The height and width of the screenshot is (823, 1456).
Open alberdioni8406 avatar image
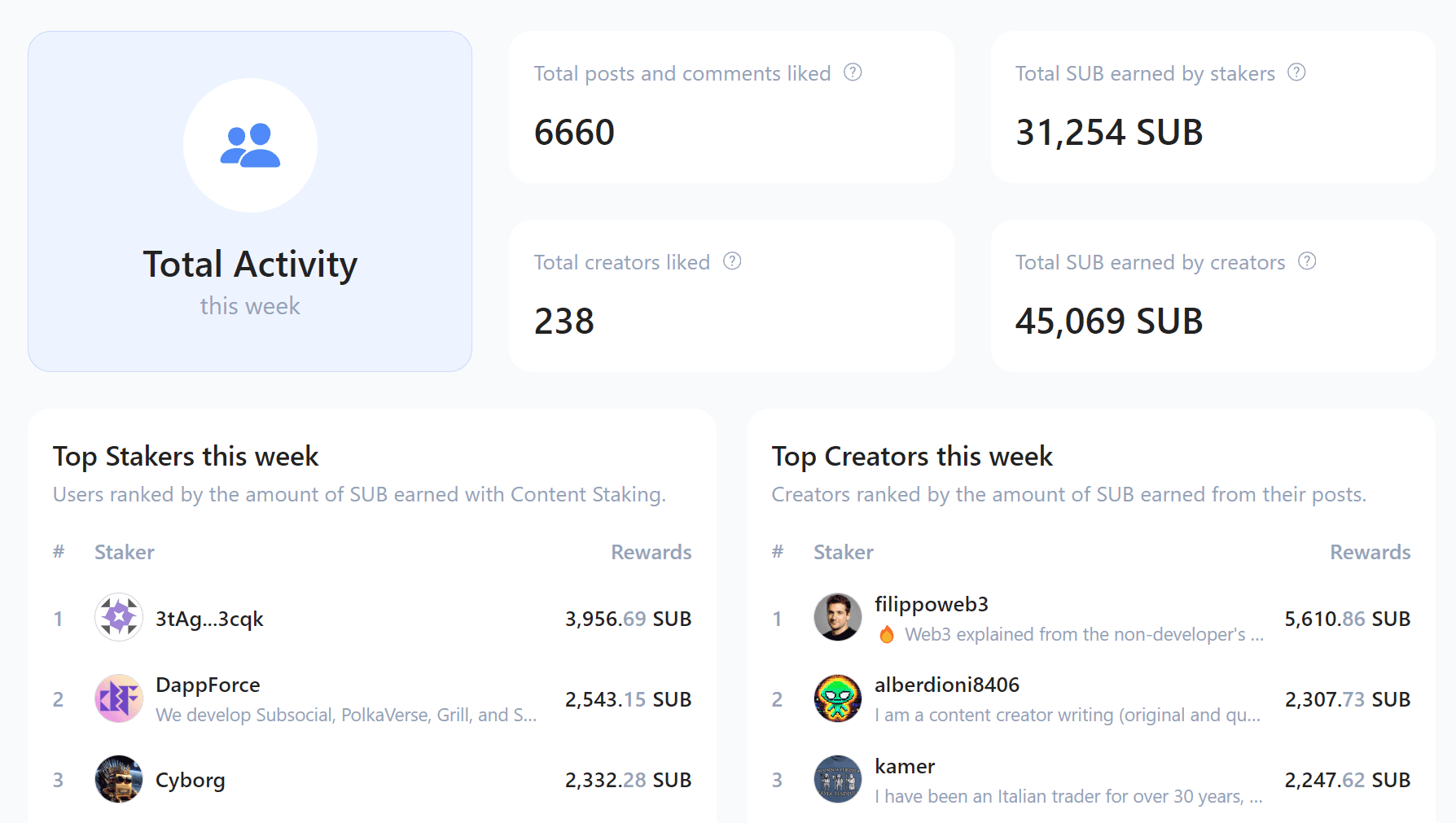838,698
